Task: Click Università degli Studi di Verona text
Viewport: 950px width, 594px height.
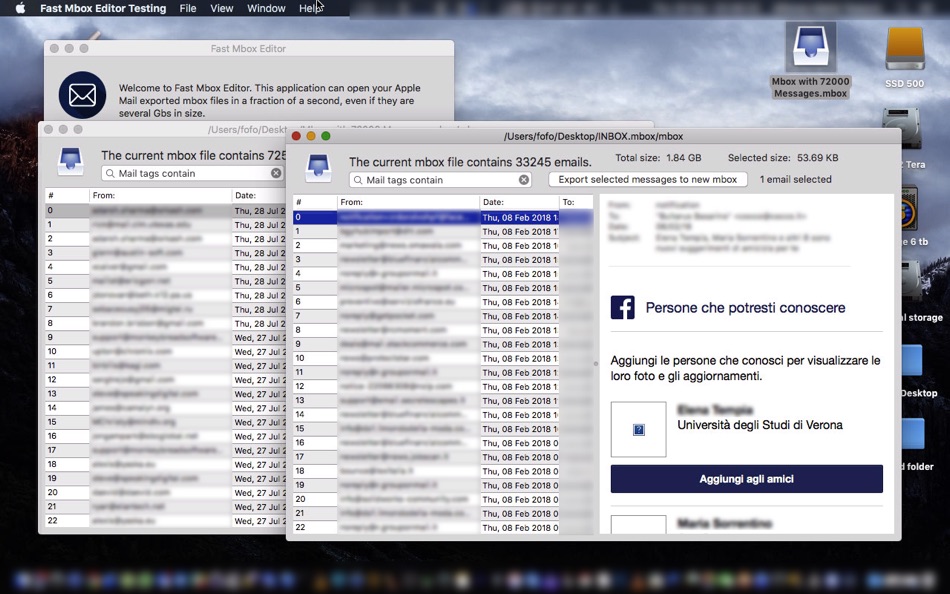Action: pyautogui.click(x=760, y=425)
